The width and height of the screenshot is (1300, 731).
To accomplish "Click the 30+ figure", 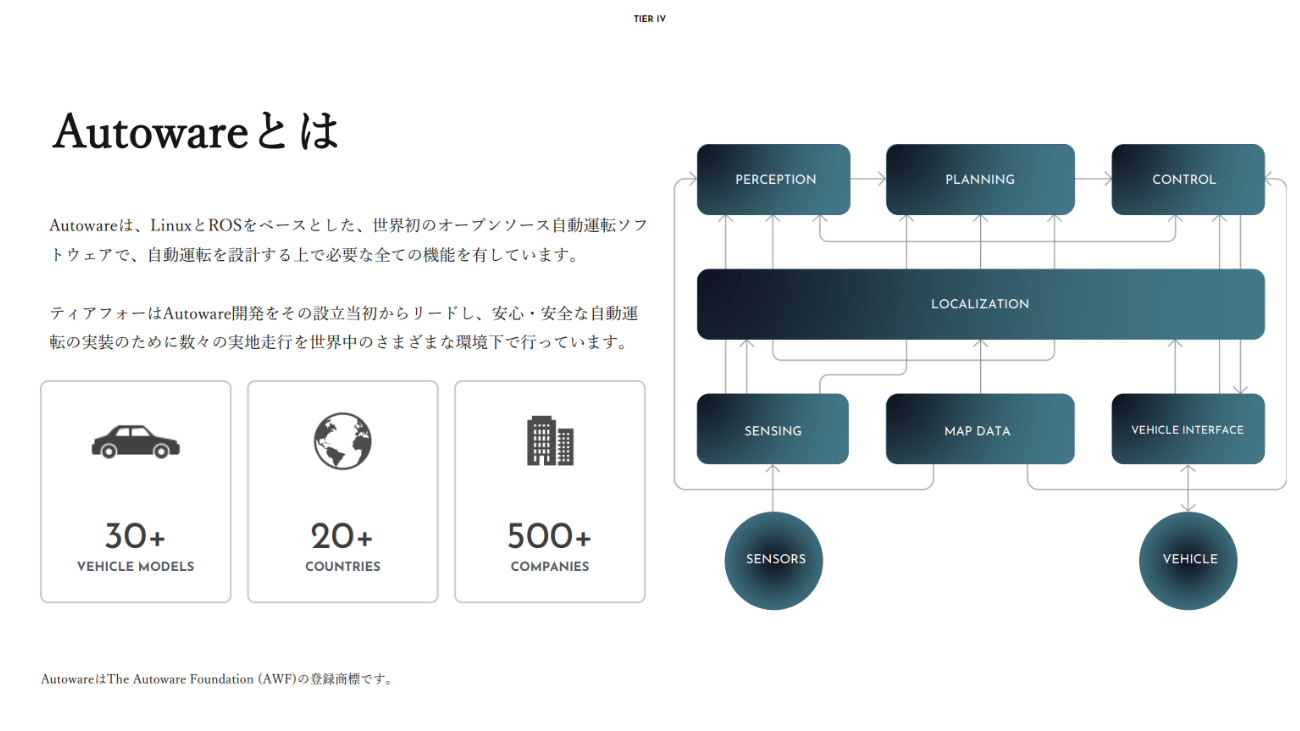I will 135,537.
